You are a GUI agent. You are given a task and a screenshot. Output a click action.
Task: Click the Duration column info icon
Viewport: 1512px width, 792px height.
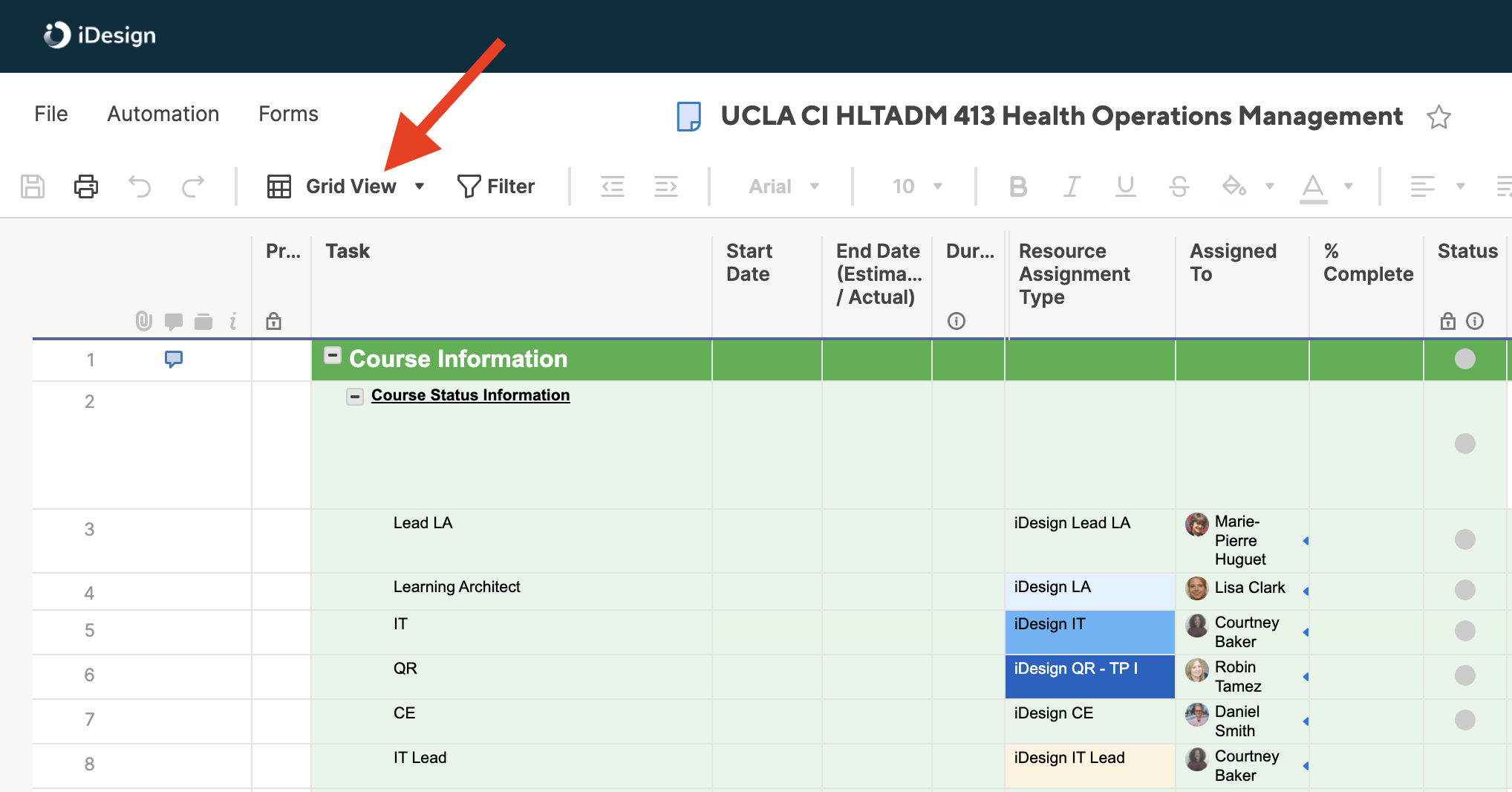pyautogui.click(x=957, y=321)
